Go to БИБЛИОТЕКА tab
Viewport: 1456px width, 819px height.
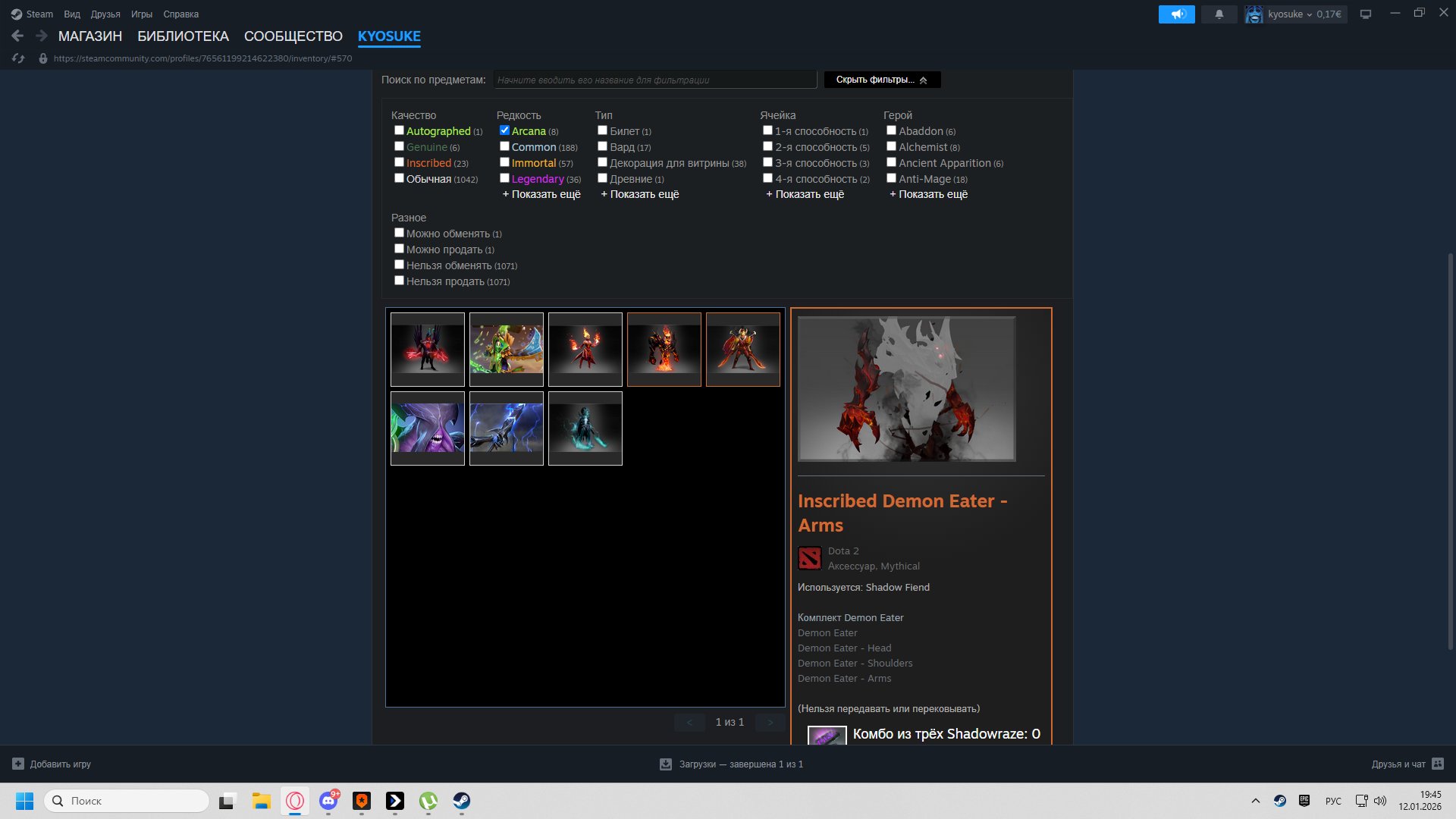coord(183,36)
